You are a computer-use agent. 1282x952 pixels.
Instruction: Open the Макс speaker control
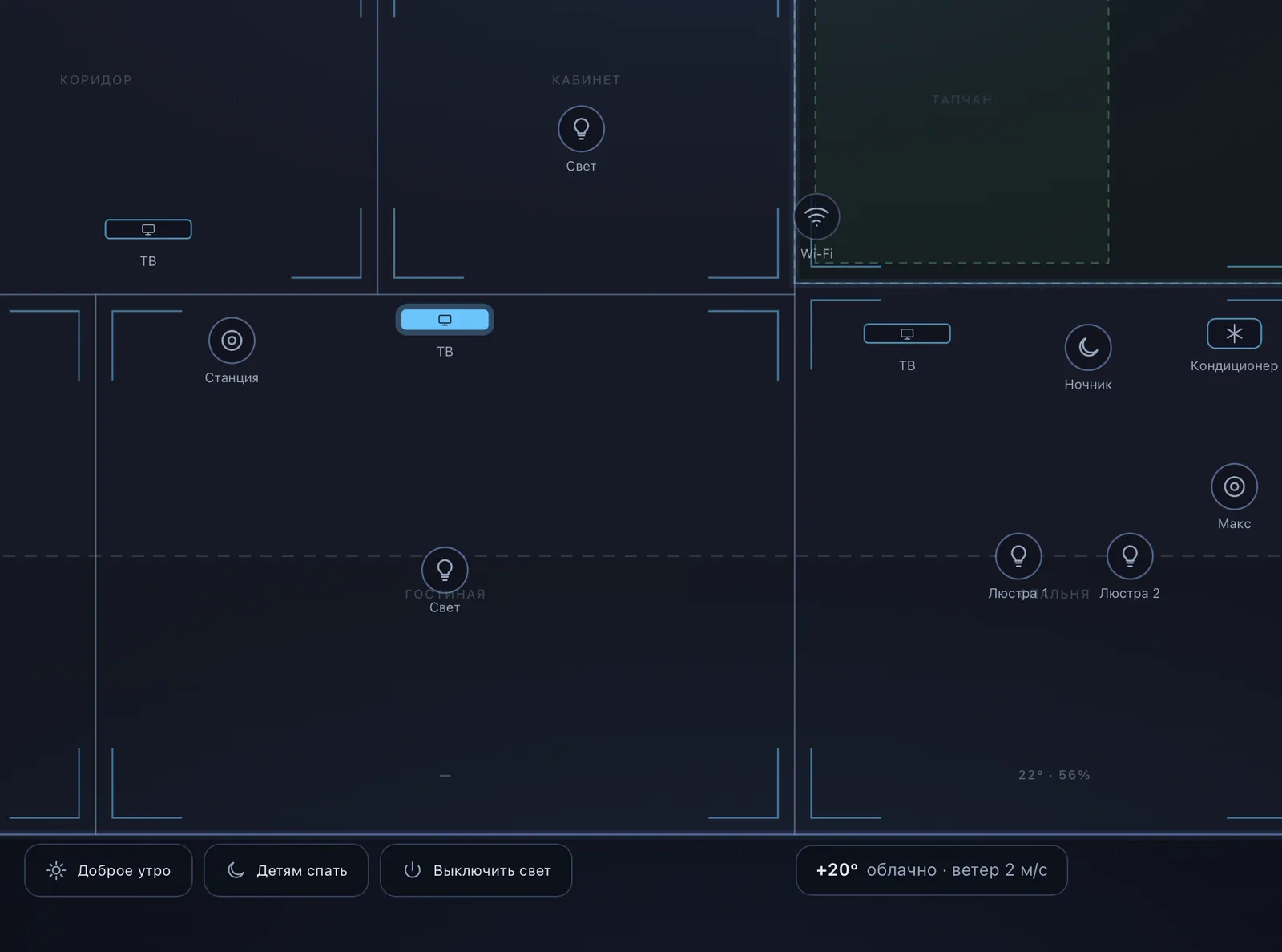coord(1234,486)
